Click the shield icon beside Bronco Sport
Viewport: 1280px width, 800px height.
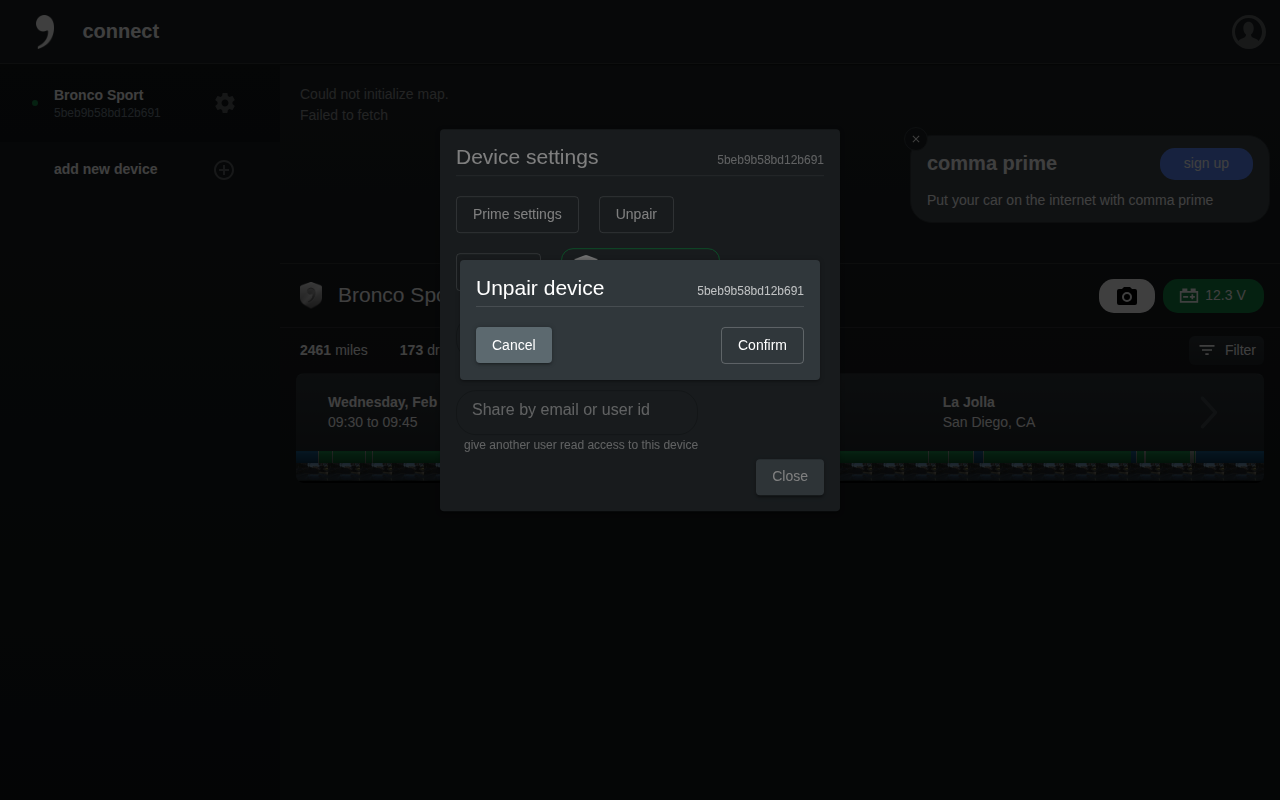click(x=311, y=295)
